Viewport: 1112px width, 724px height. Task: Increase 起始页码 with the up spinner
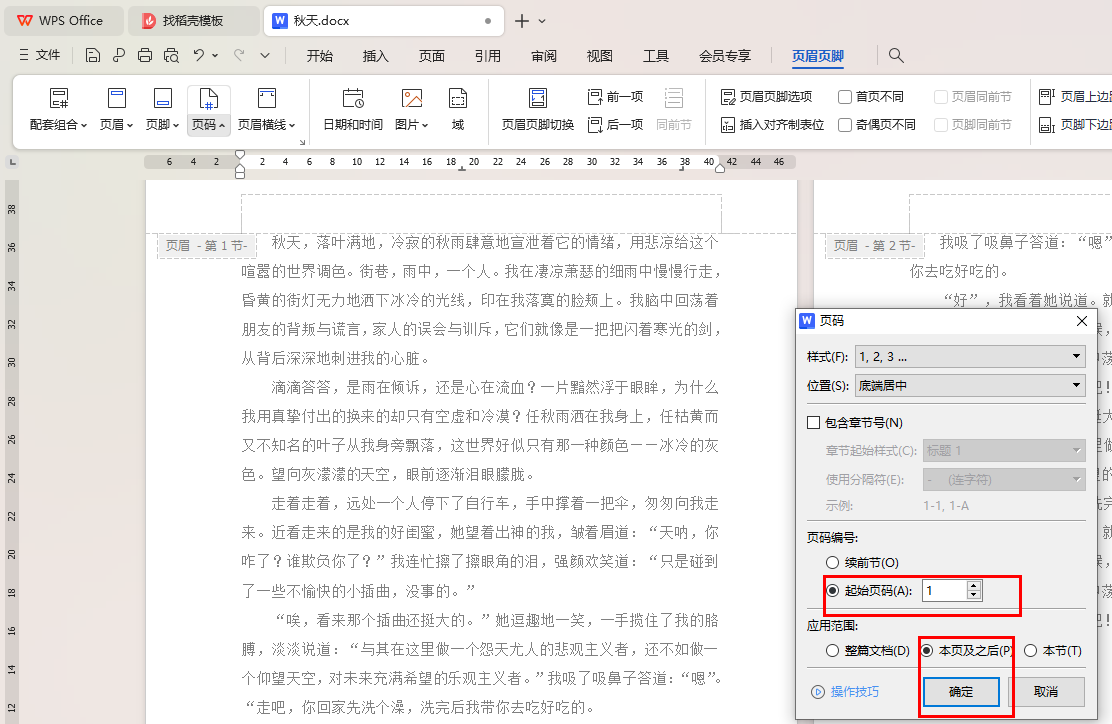click(974, 586)
